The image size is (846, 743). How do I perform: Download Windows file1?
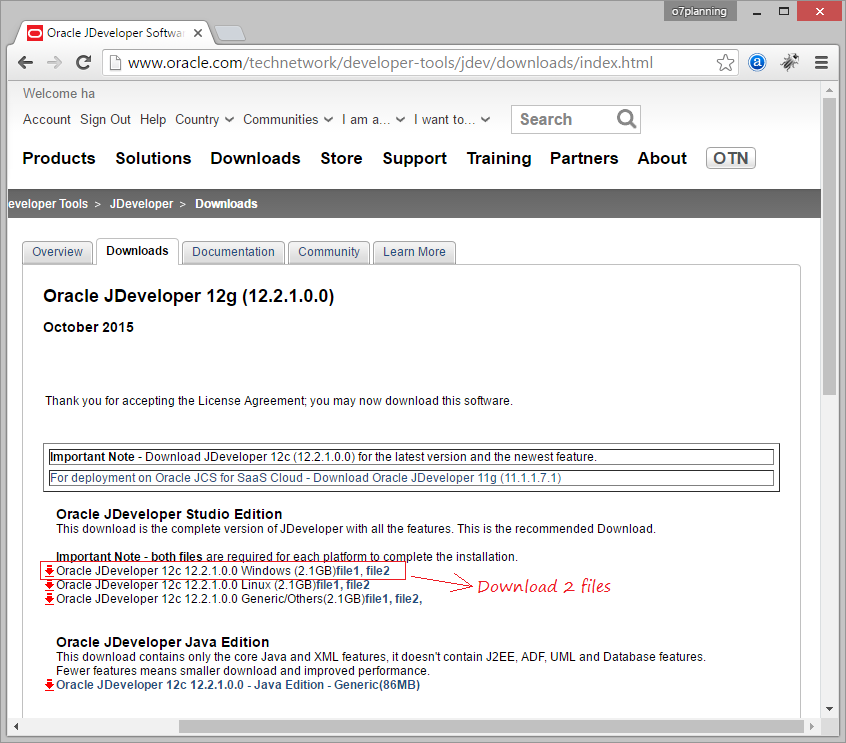click(347, 571)
